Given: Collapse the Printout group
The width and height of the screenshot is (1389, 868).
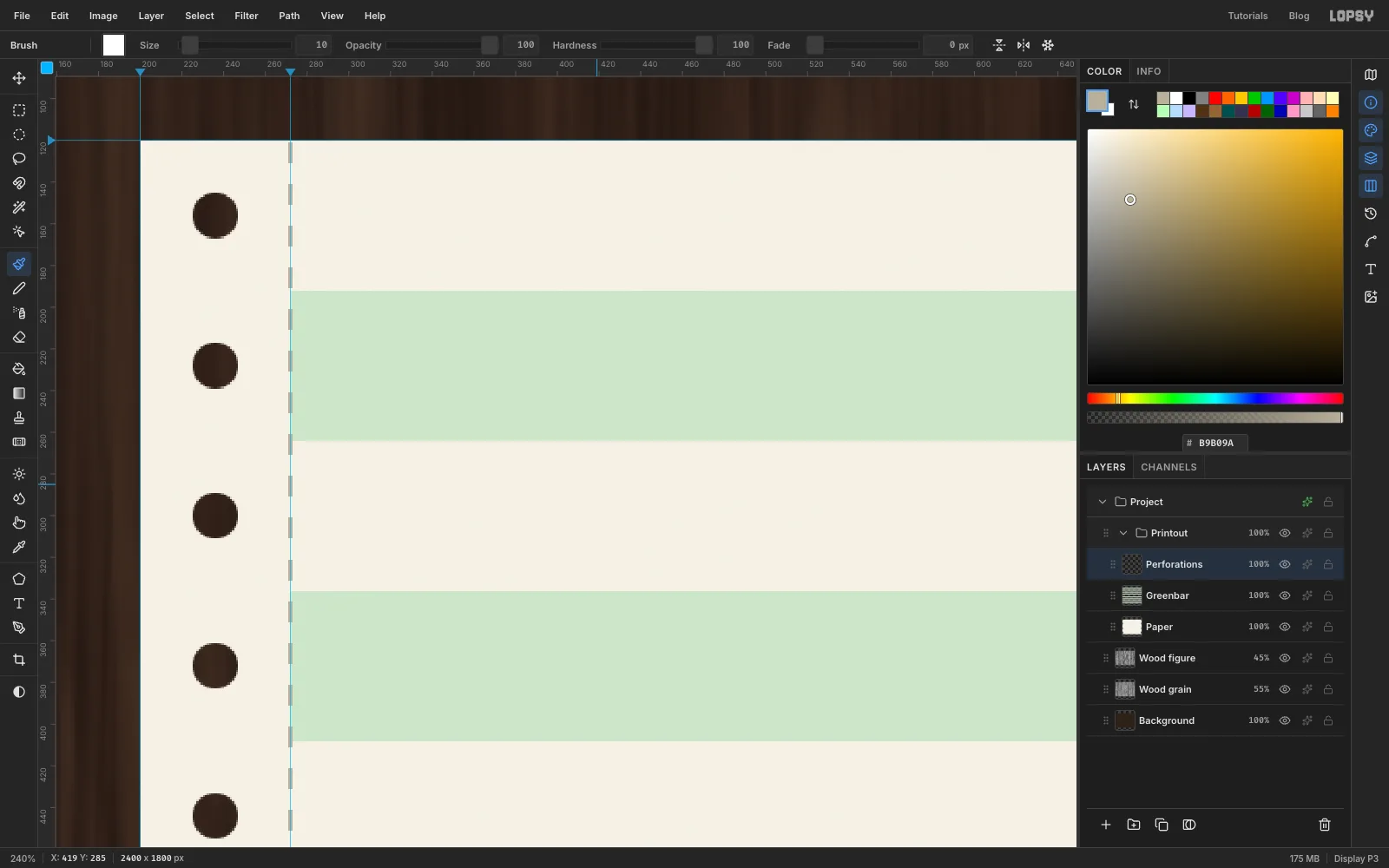Looking at the screenshot, I should (1123, 533).
